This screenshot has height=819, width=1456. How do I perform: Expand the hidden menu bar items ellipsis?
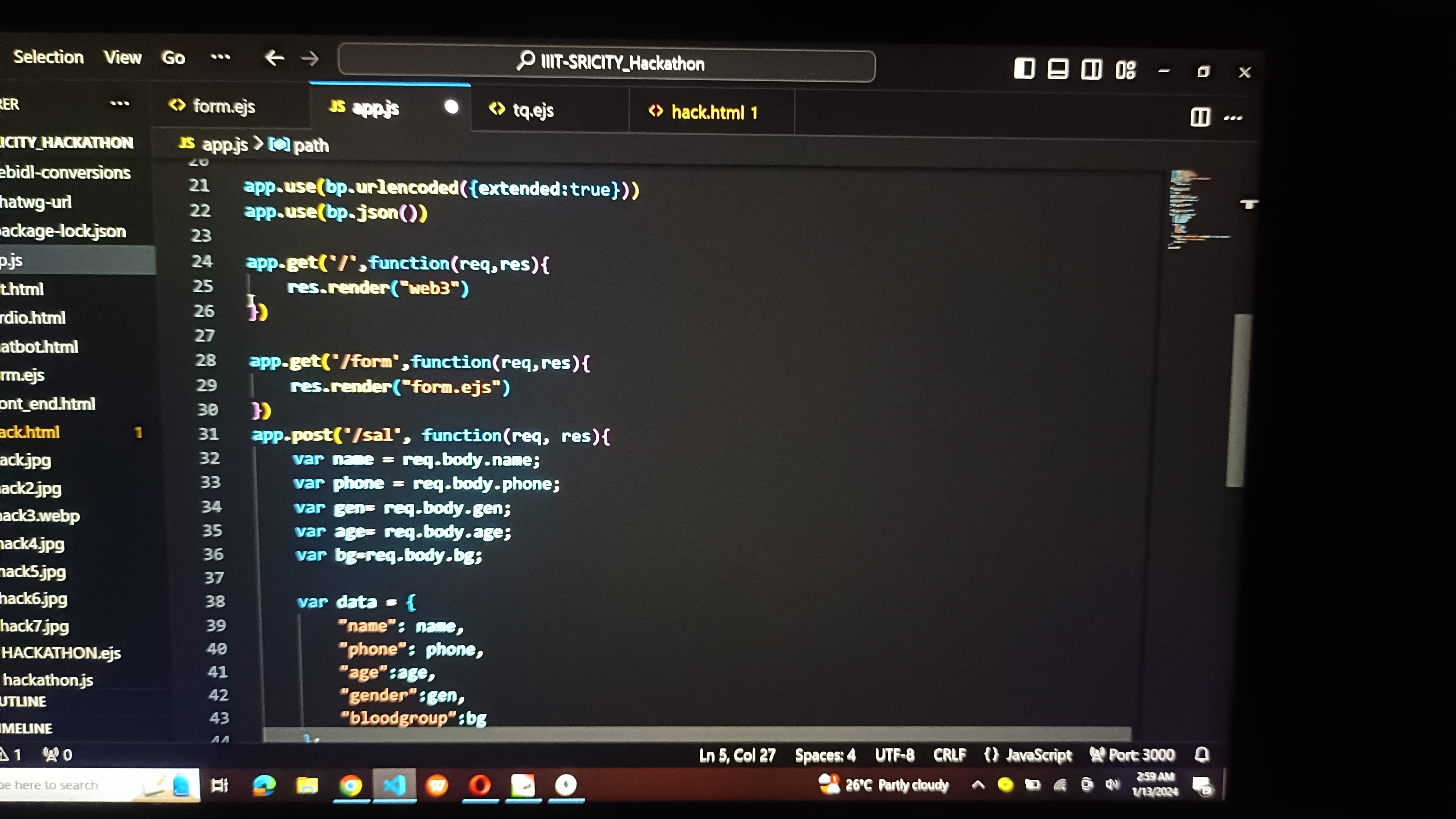pyautogui.click(x=221, y=57)
